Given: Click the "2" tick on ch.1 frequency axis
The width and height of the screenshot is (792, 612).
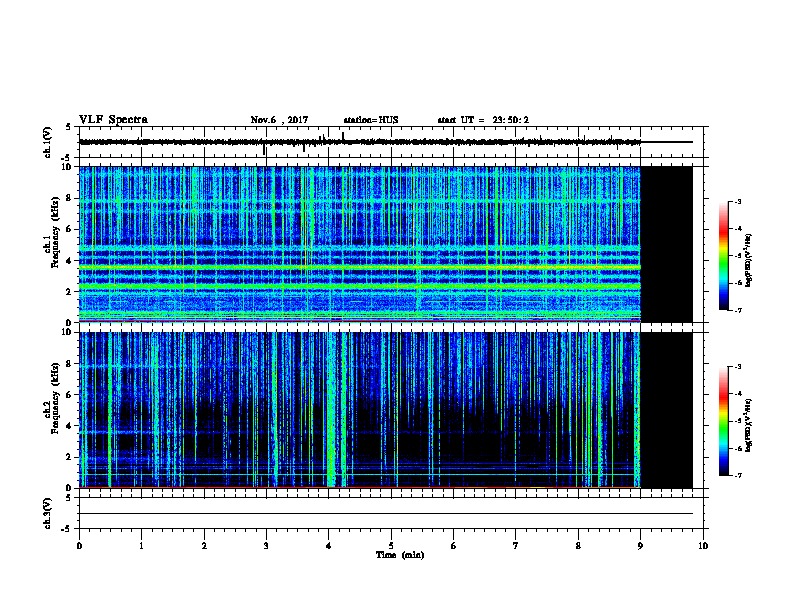Looking at the screenshot, I should click(69, 291).
